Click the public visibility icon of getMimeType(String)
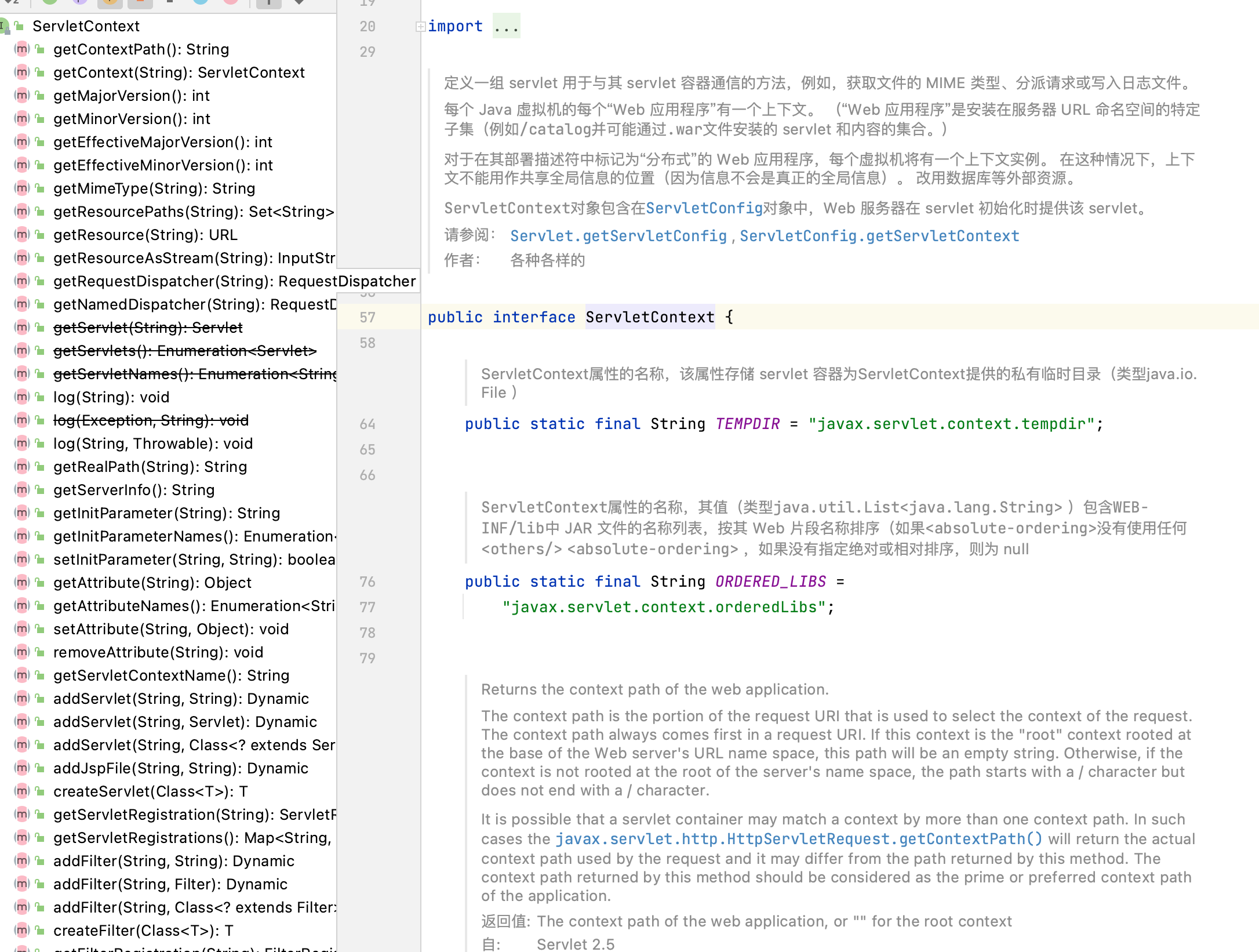The width and height of the screenshot is (1259, 952). pos(40,188)
